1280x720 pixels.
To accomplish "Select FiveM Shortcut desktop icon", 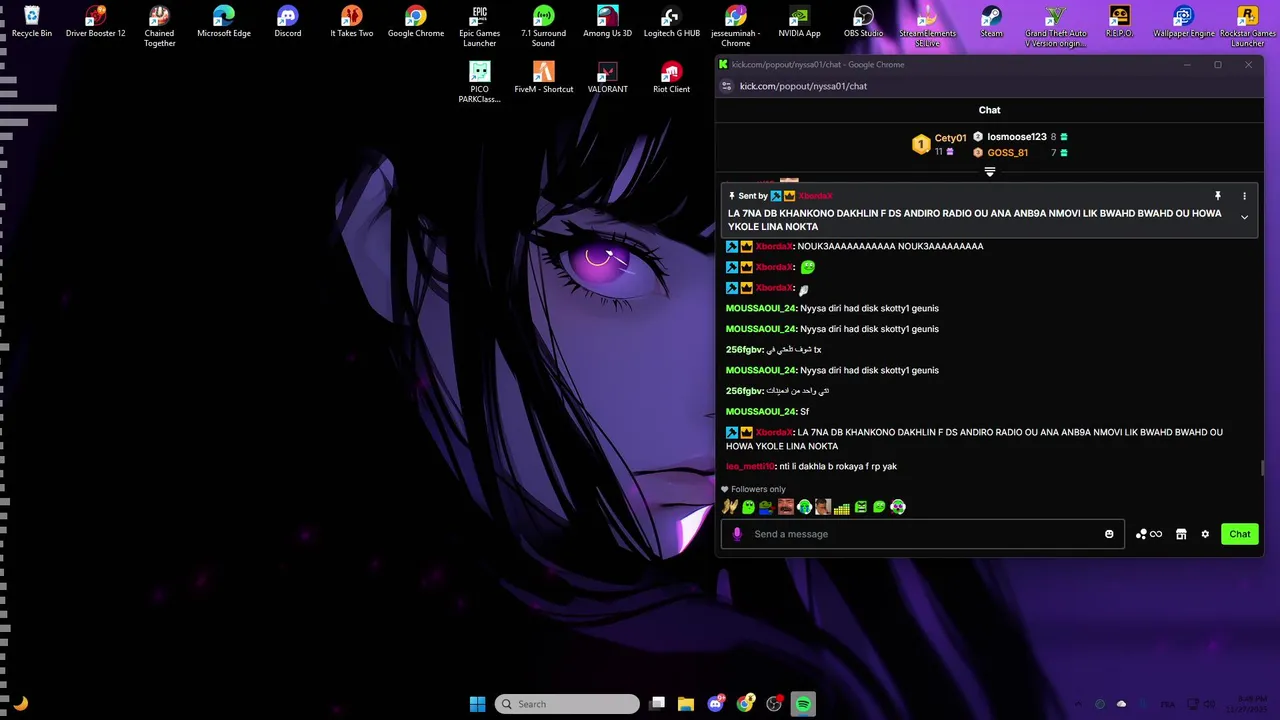I will (544, 78).
